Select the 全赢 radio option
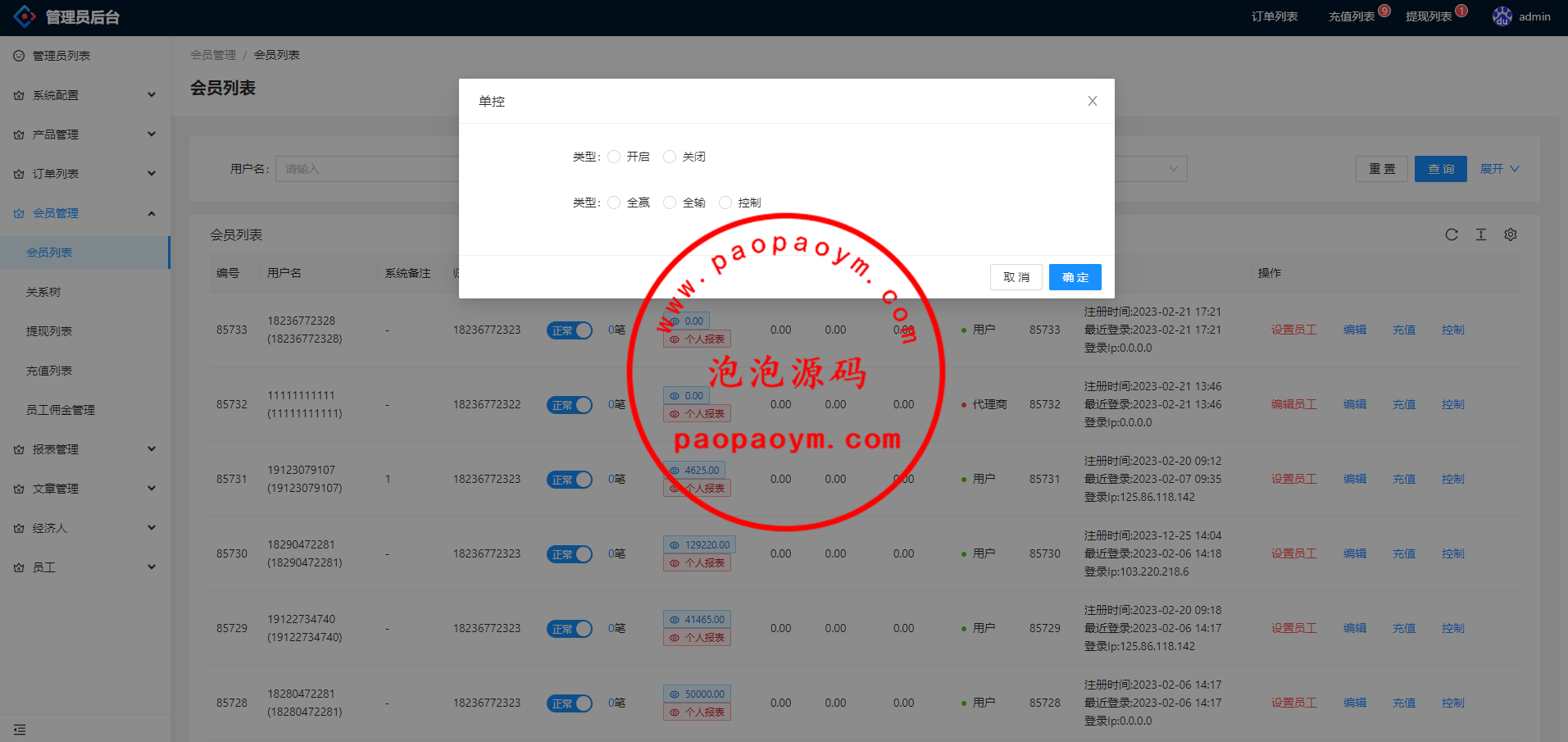Screen dimensions: 1568x742 click(614, 203)
